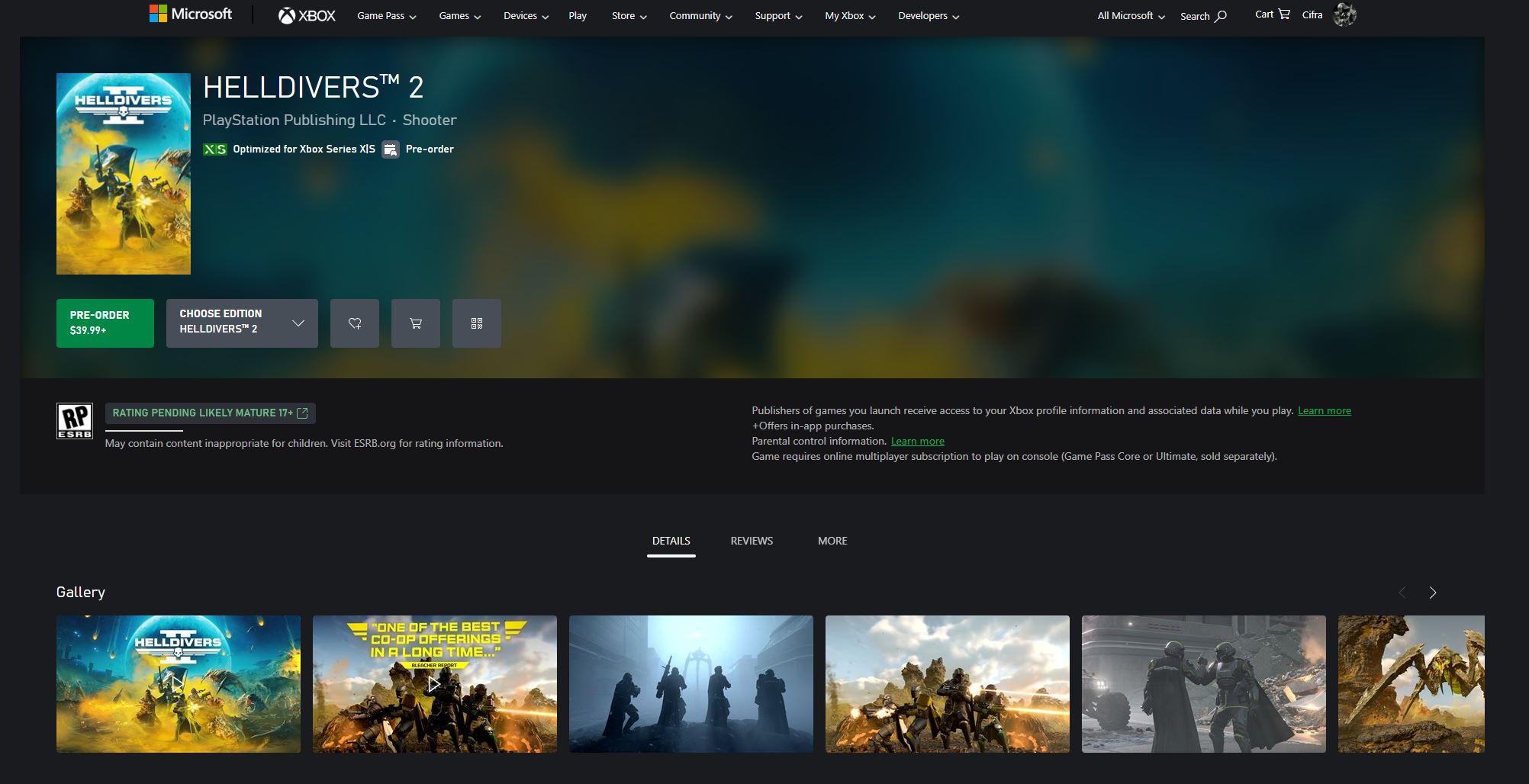
Task: Show the QR code icon button
Action: (x=477, y=323)
